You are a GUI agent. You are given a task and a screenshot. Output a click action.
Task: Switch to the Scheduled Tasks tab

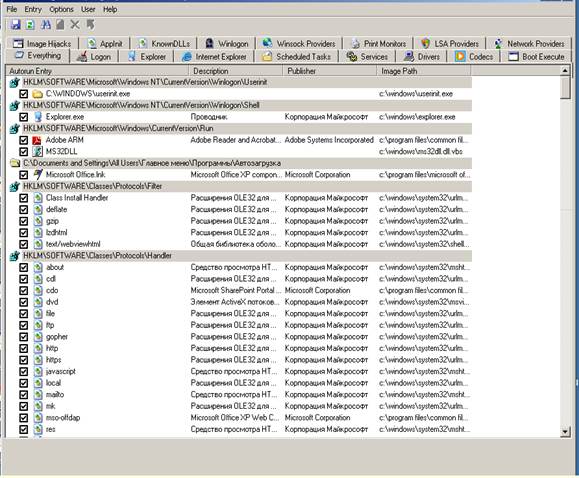coord(297,57)
